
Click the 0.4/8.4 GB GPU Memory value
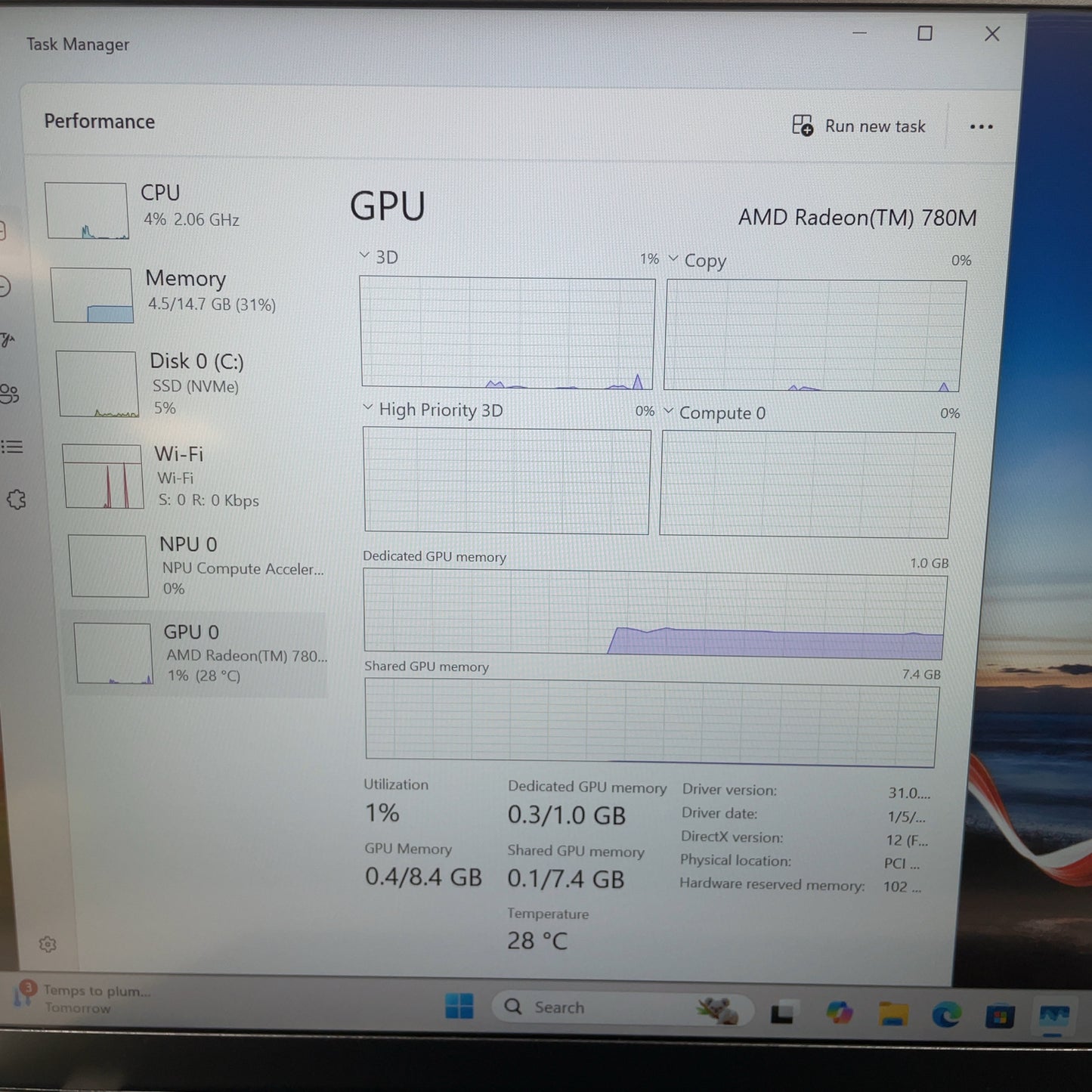pos(423,877)
